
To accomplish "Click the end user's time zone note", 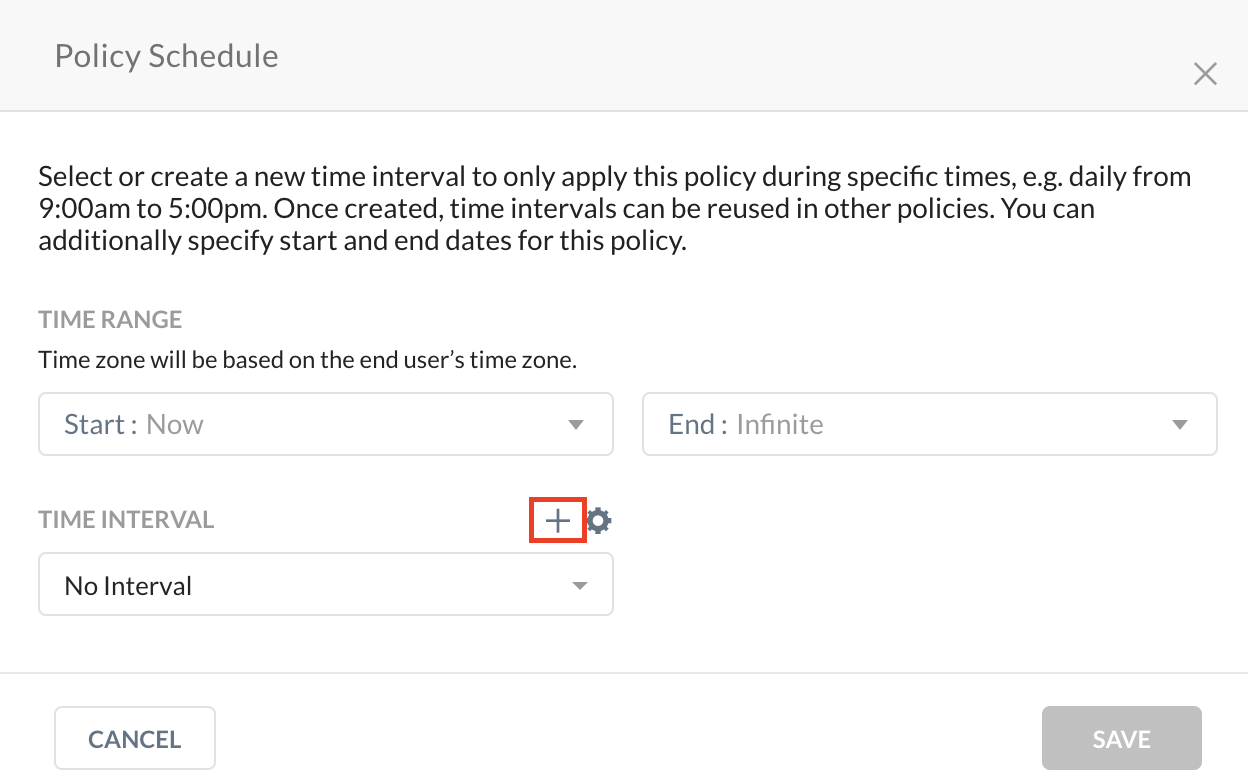I will pyautogui.click(x=308, y=360).
